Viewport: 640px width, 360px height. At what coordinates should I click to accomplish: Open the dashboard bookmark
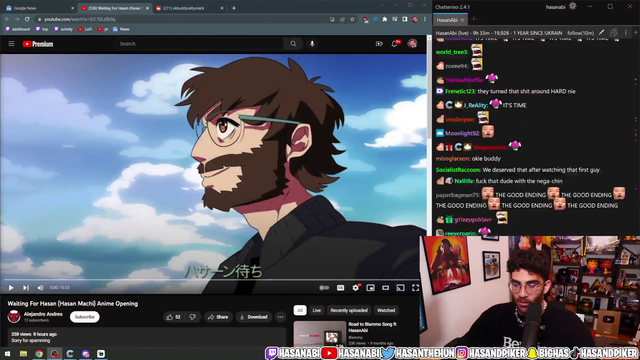point(18,29)
